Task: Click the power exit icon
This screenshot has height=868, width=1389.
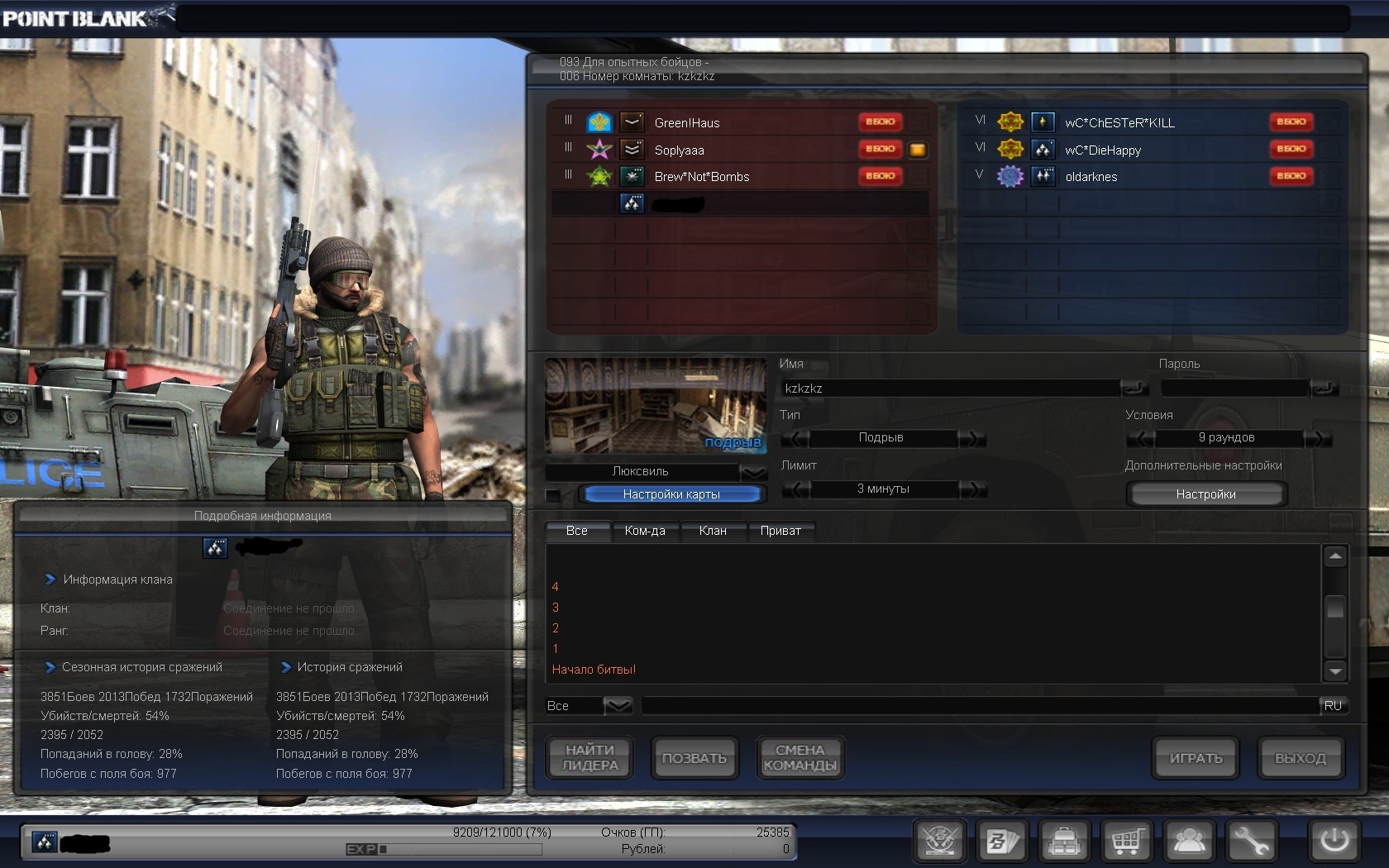Action: coord(1333,841)
